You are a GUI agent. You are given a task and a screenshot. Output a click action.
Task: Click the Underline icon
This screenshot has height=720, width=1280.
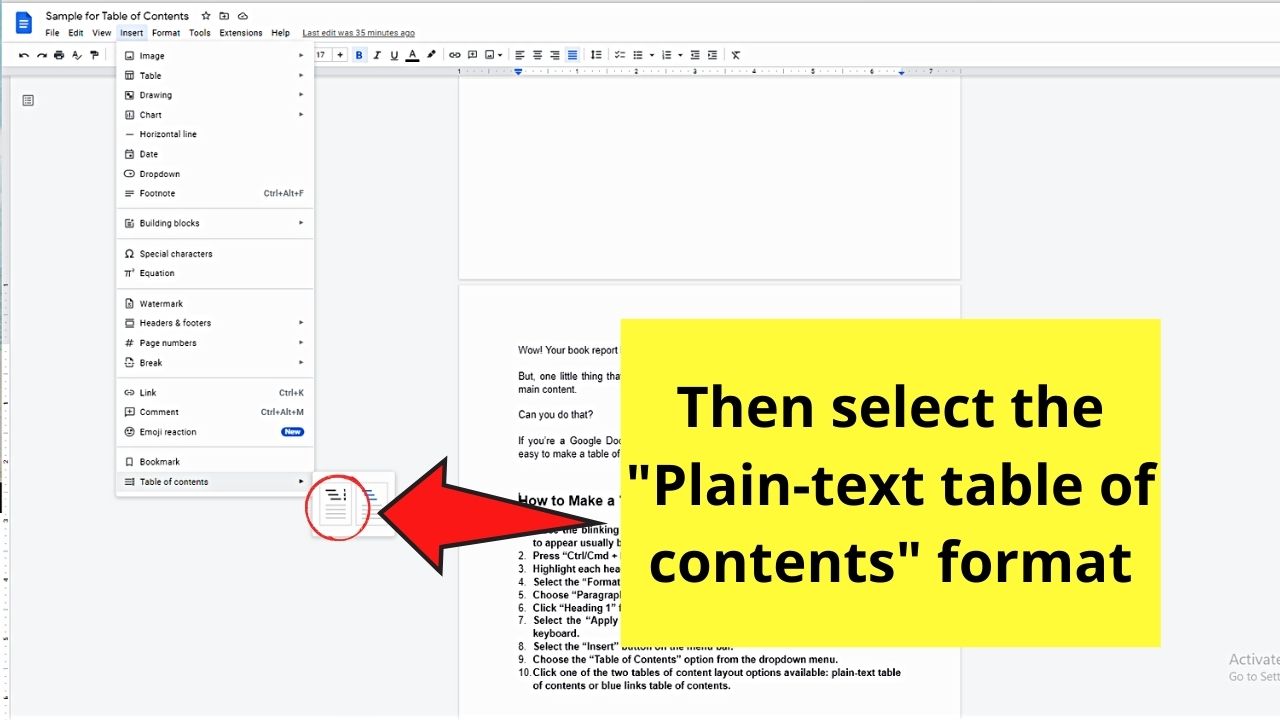(394, 55)
